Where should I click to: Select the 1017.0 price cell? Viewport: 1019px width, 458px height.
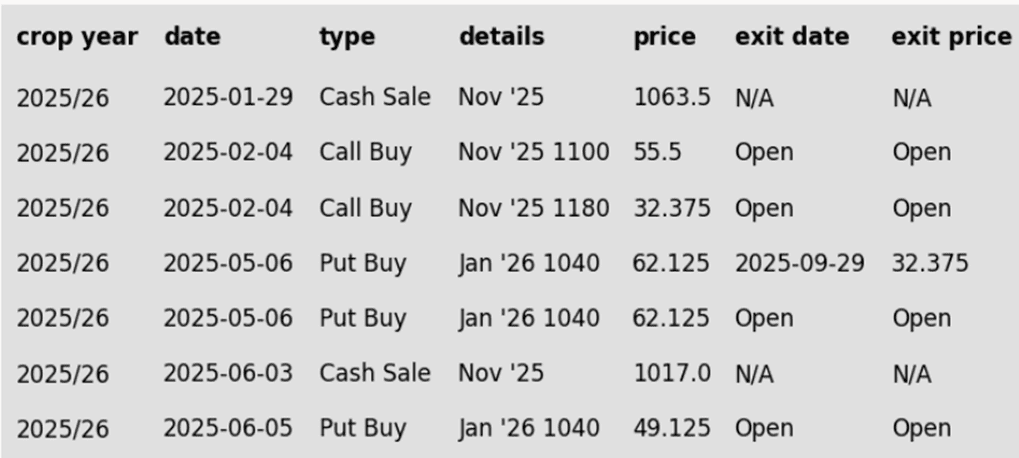click(671, 373)
